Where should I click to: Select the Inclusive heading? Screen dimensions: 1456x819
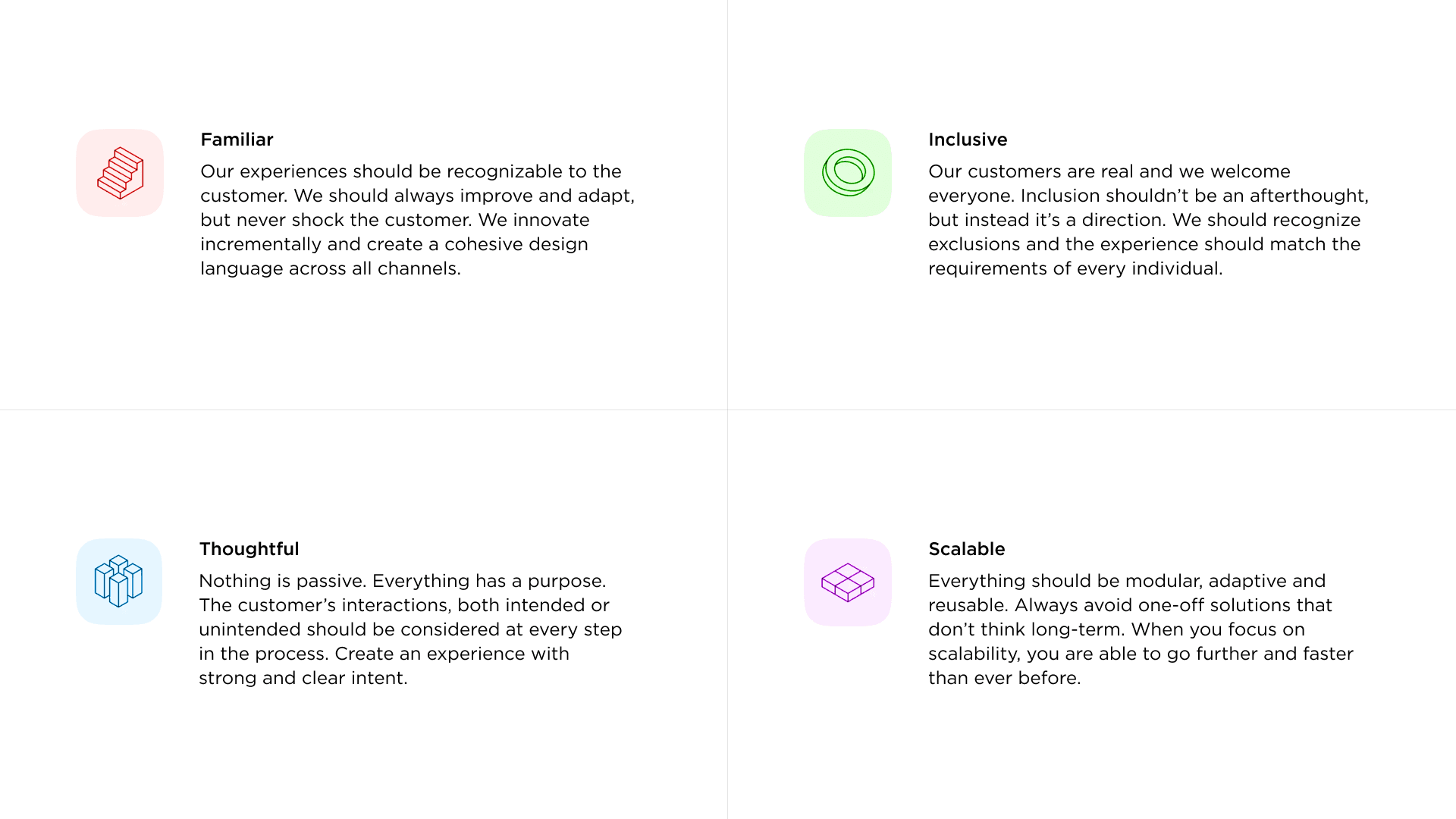pyautogui.click(x=968, y=140)
